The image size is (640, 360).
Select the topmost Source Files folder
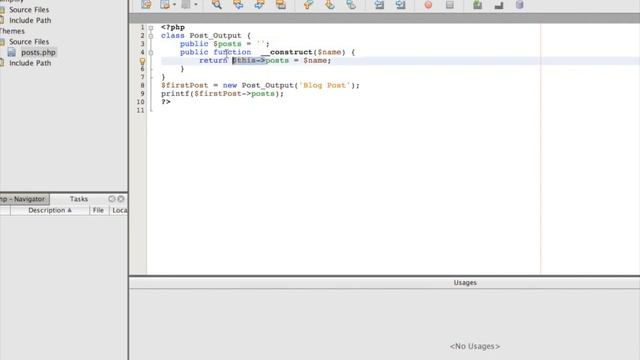pos(29,9)
